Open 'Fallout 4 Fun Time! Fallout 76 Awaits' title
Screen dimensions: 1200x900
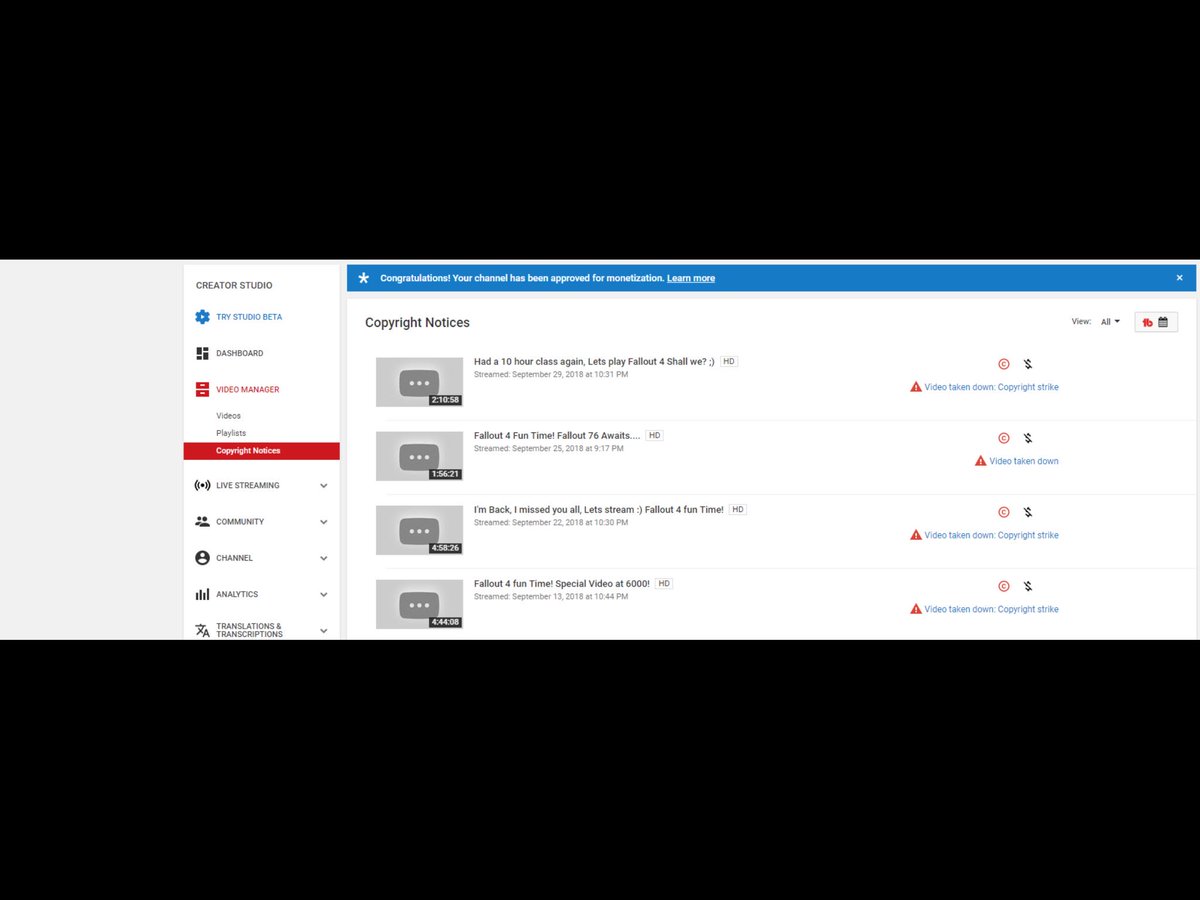pyautogui.click(x=557, y=435)
